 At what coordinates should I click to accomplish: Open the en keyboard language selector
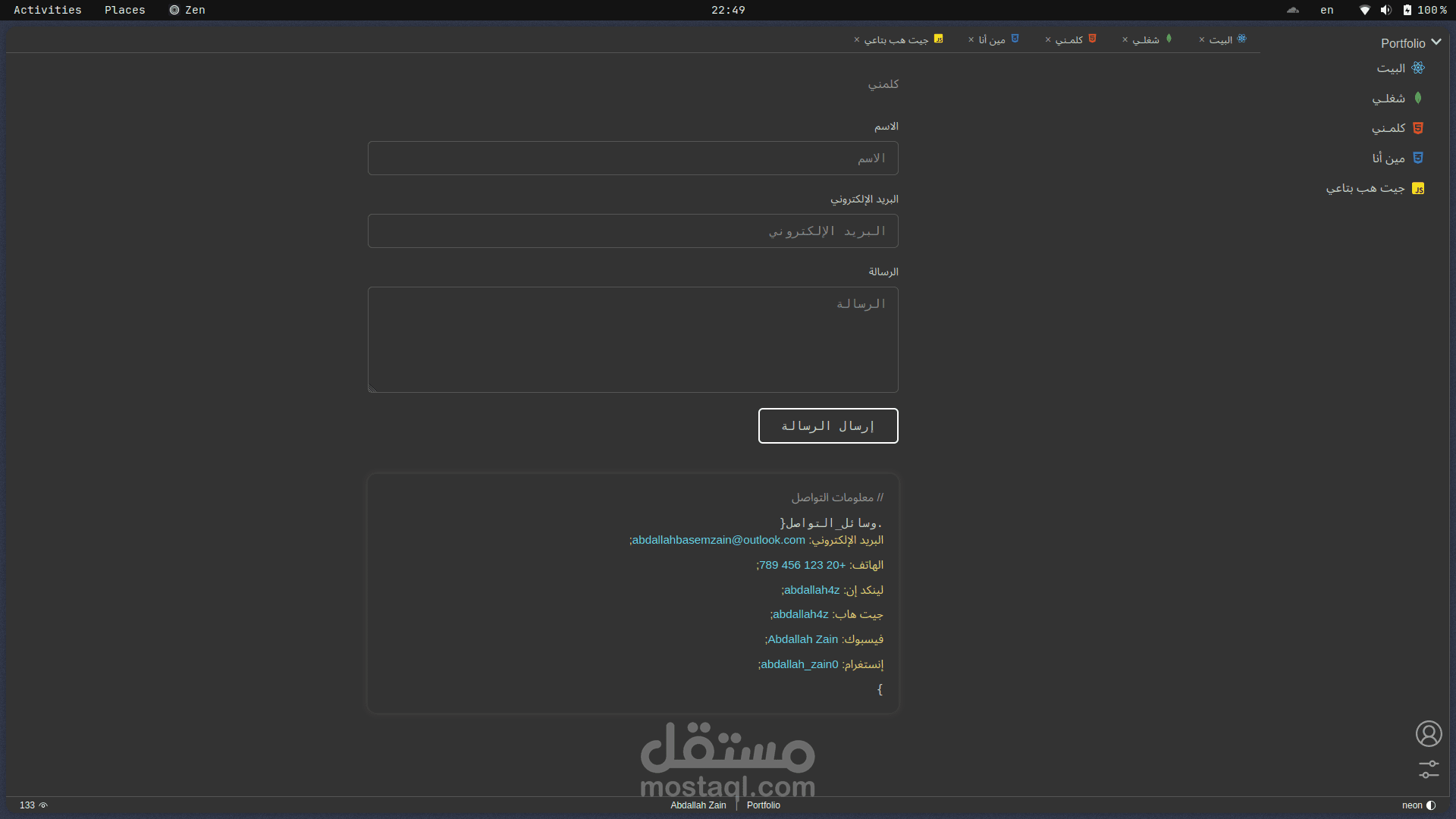(x=1326, y=10)
